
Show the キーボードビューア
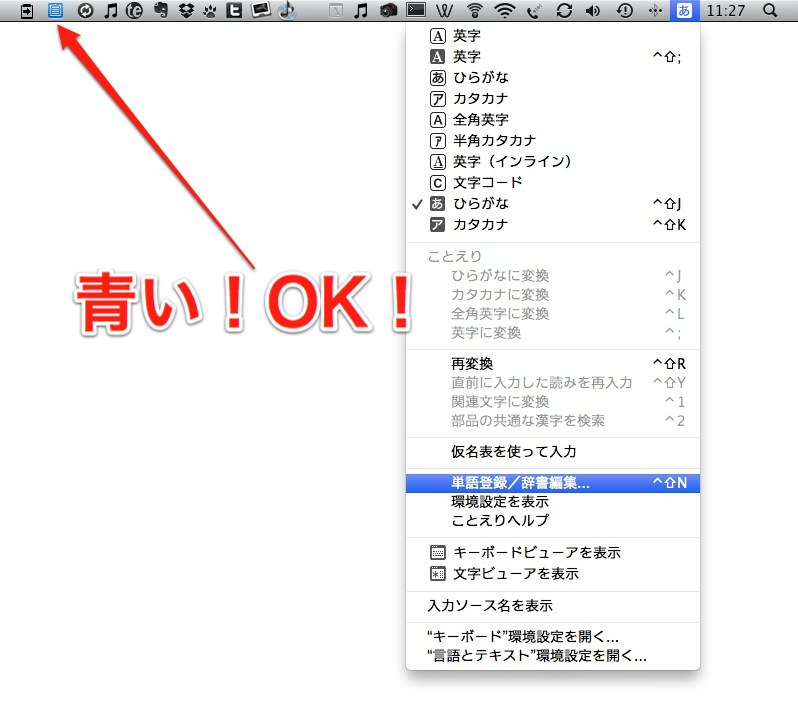(537, 552)
